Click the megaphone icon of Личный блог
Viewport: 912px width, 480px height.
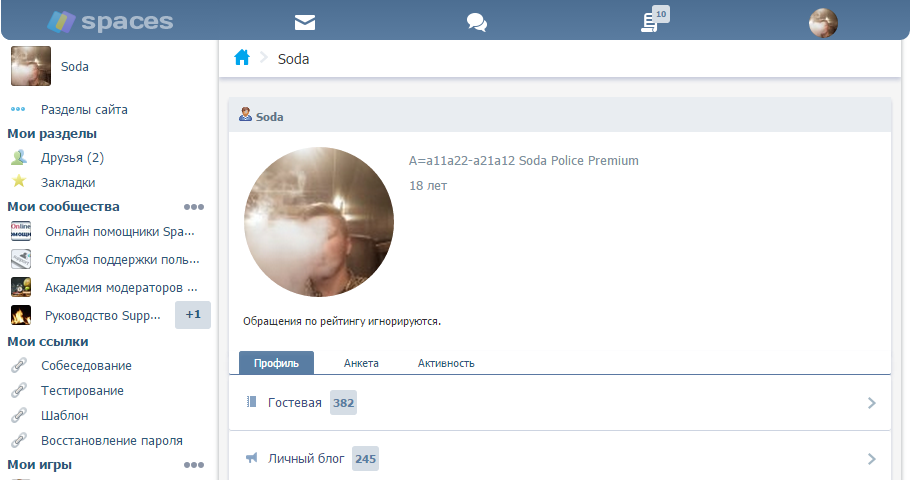[x=251, y=458]
